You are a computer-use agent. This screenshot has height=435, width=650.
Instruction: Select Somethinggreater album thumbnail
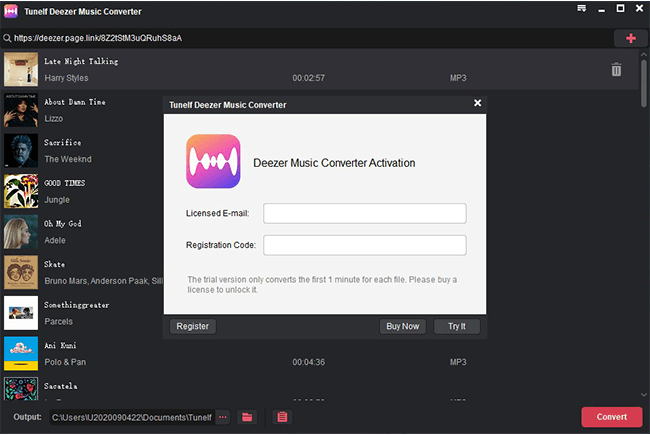21,313
